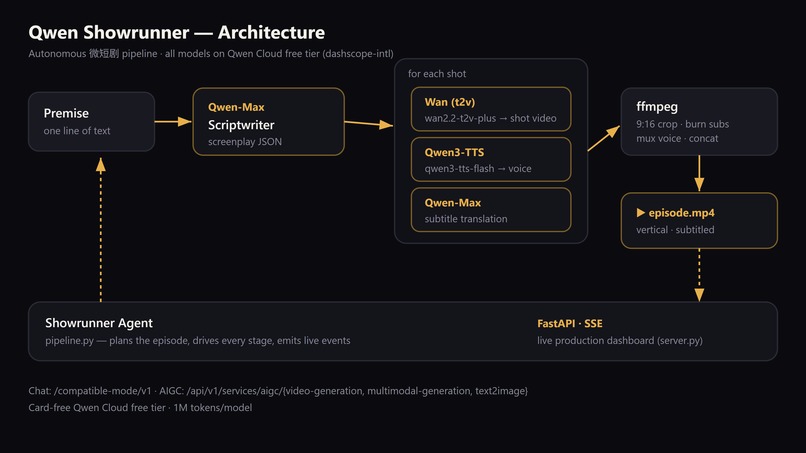
Task: Click 'mux voice · concat' text
Action: (677, 138)
